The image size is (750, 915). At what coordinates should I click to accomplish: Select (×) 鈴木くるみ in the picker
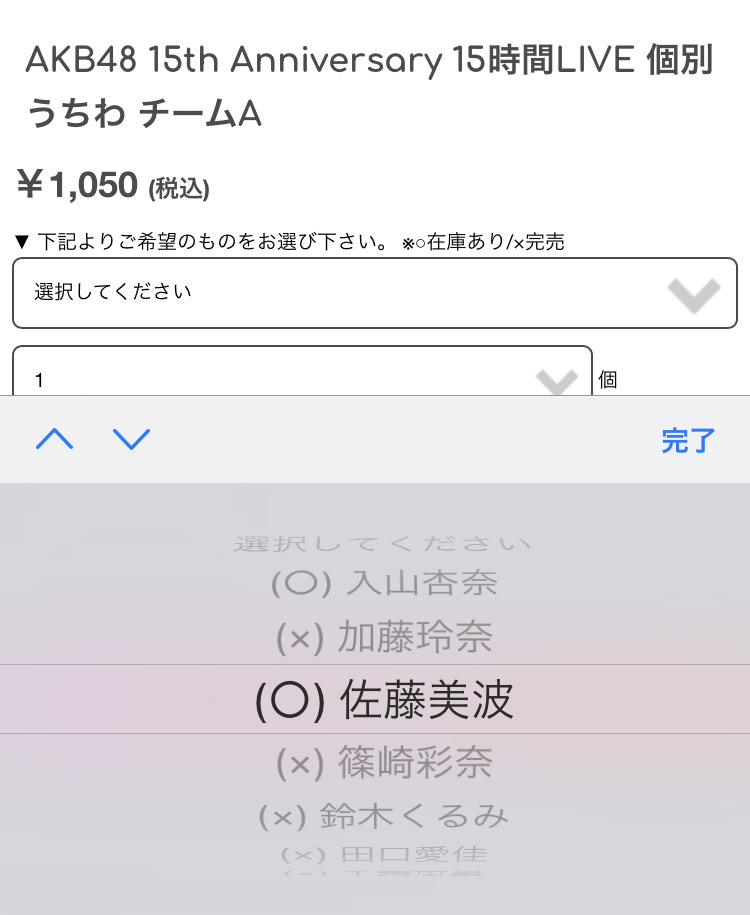coord(384,815)
